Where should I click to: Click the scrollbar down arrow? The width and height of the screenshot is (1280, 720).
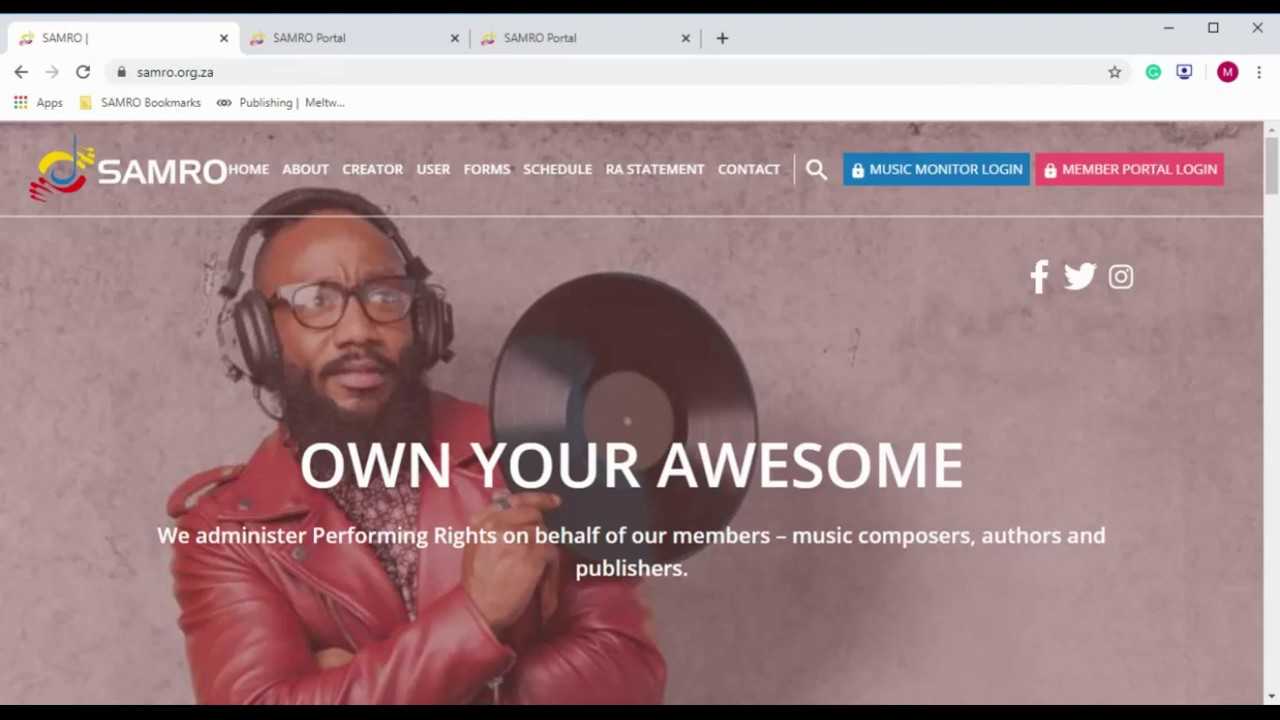pos(1272,696)
